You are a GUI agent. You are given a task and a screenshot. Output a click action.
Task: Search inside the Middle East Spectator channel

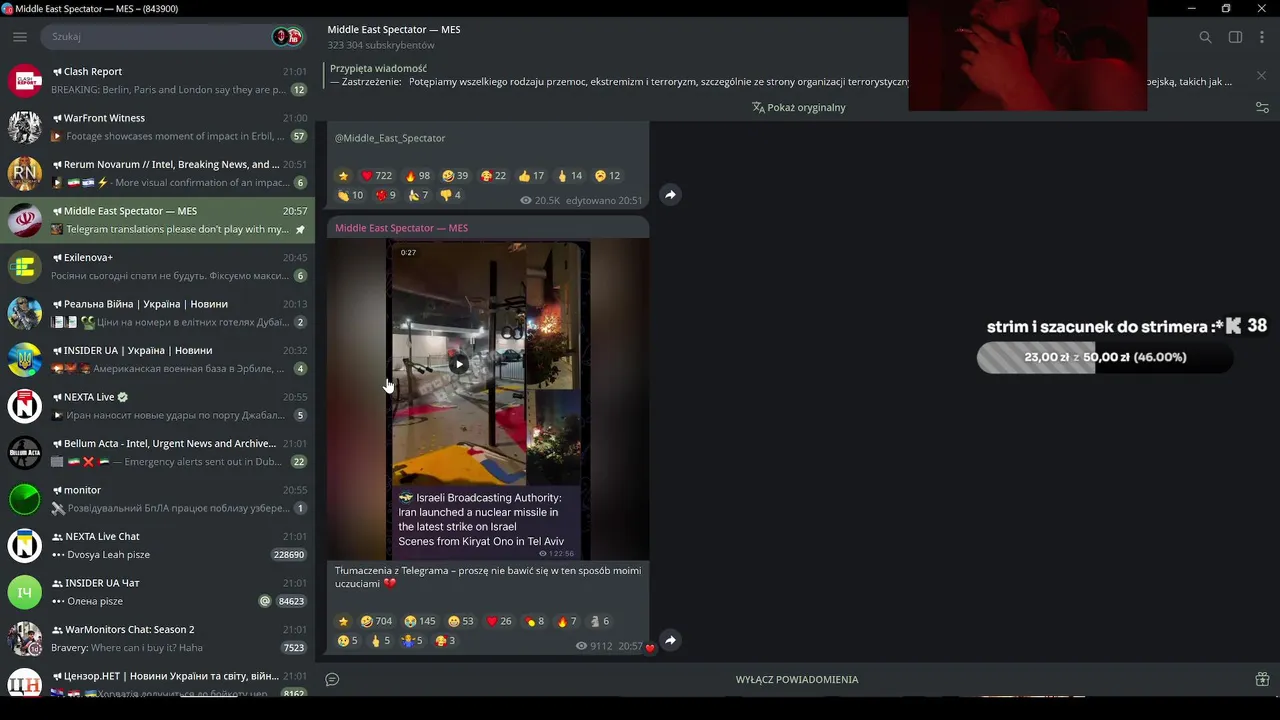tap(1205, 37)
